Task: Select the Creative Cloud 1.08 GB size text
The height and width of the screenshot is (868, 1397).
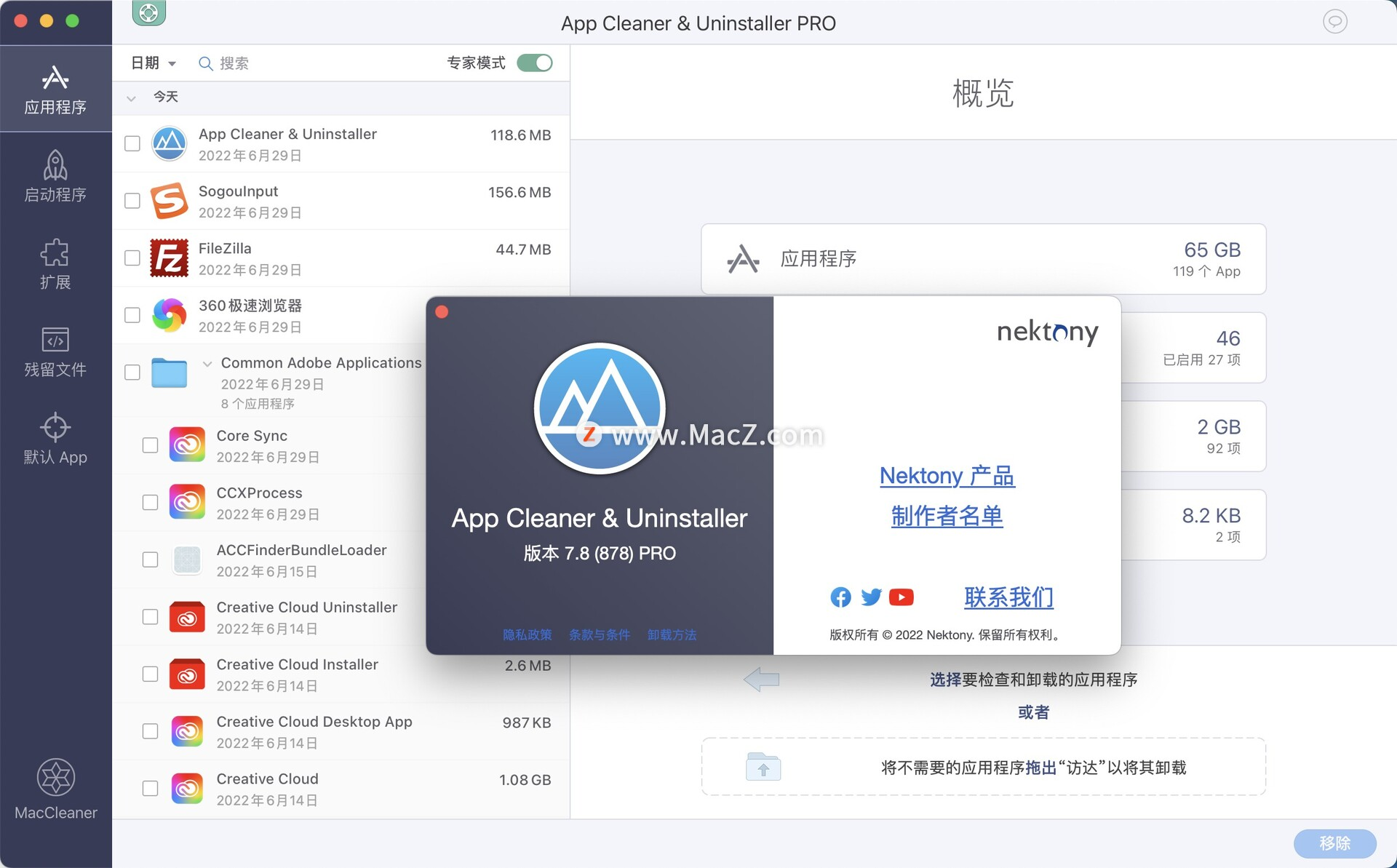Action: (x=525, y=780)
